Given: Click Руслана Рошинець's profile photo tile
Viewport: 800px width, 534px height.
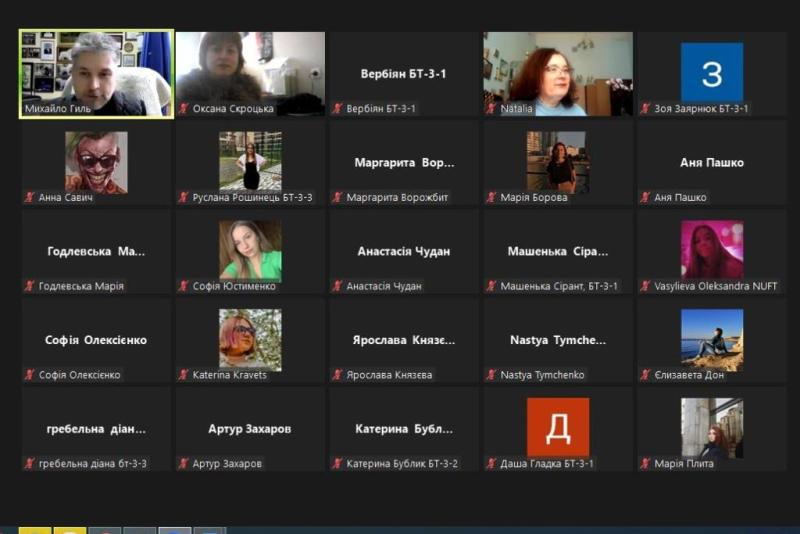Looking at the screenshot, I should [250, 161].
